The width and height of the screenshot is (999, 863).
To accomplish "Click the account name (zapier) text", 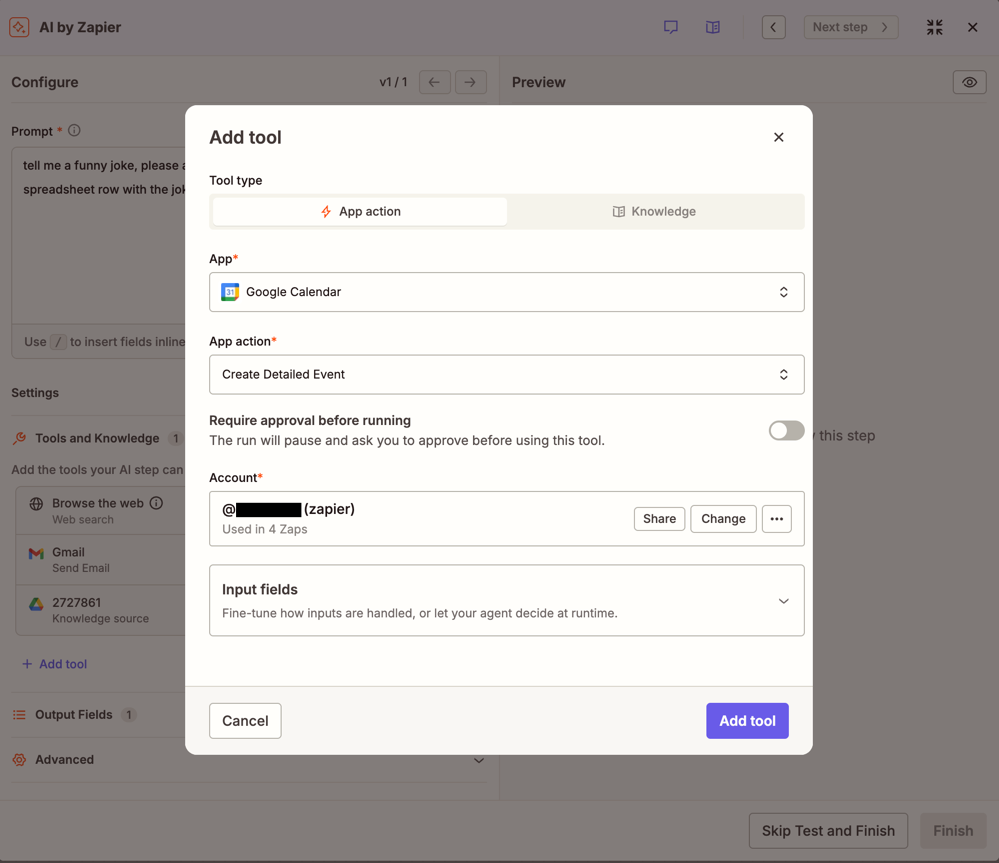I will (289, 510).
